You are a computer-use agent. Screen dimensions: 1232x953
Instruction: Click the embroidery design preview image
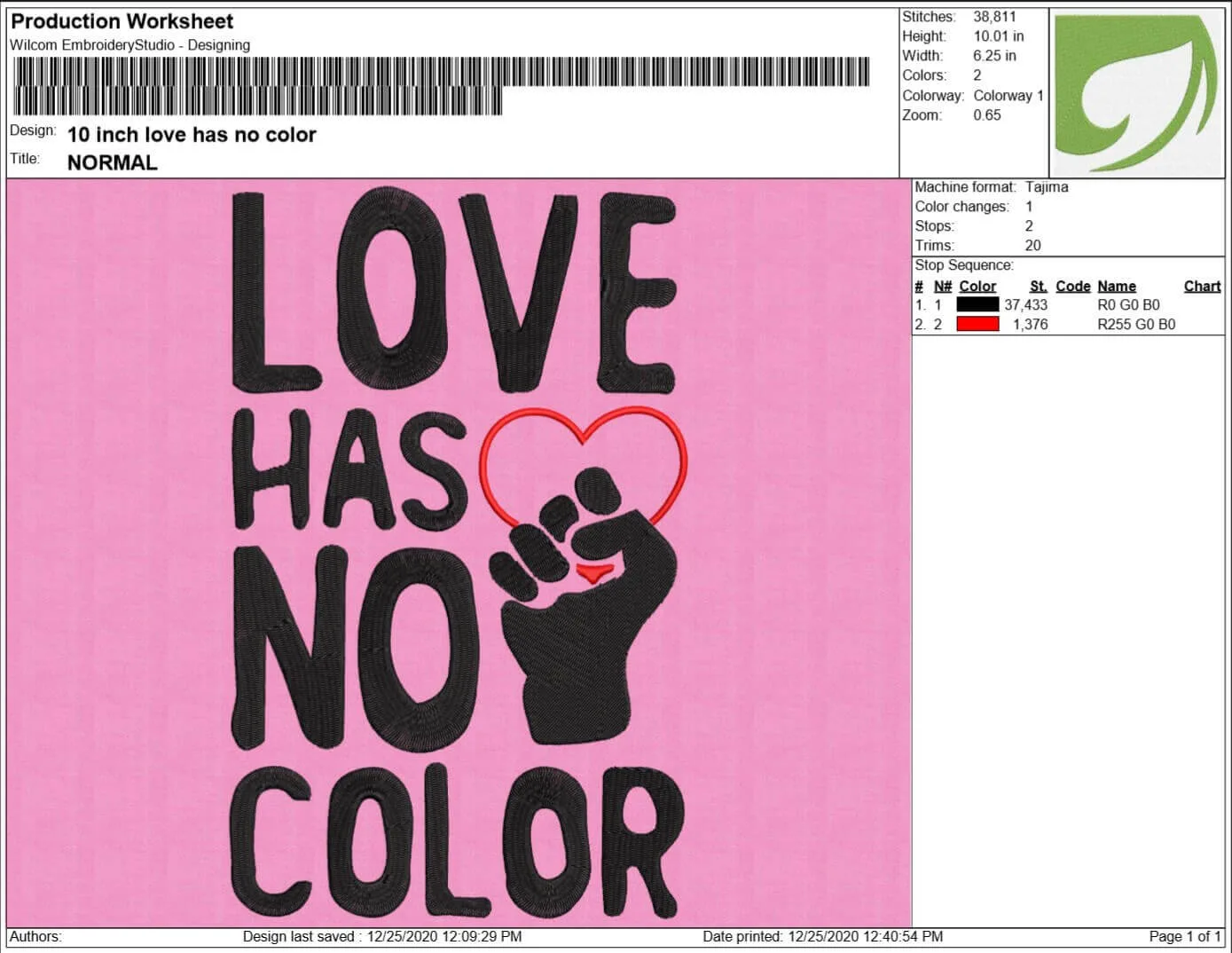pos(459,553)
